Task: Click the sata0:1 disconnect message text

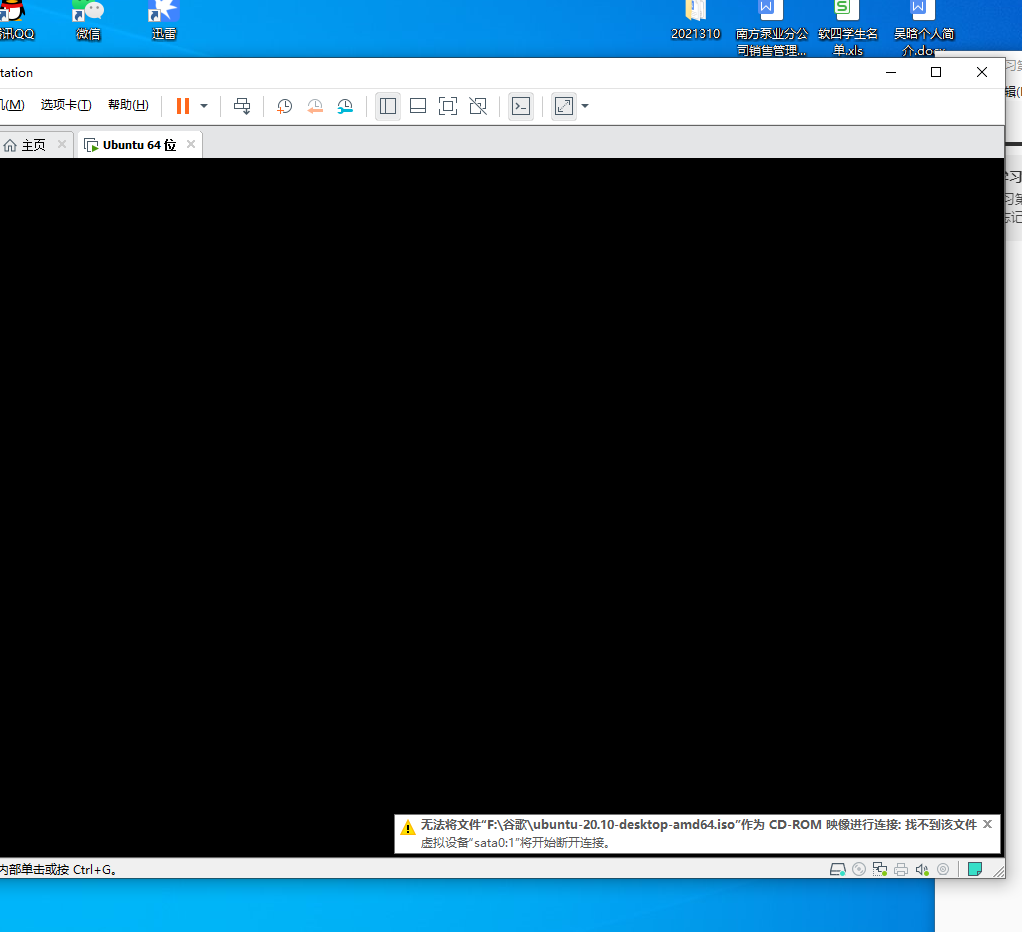Action: (x=515, y=843)
